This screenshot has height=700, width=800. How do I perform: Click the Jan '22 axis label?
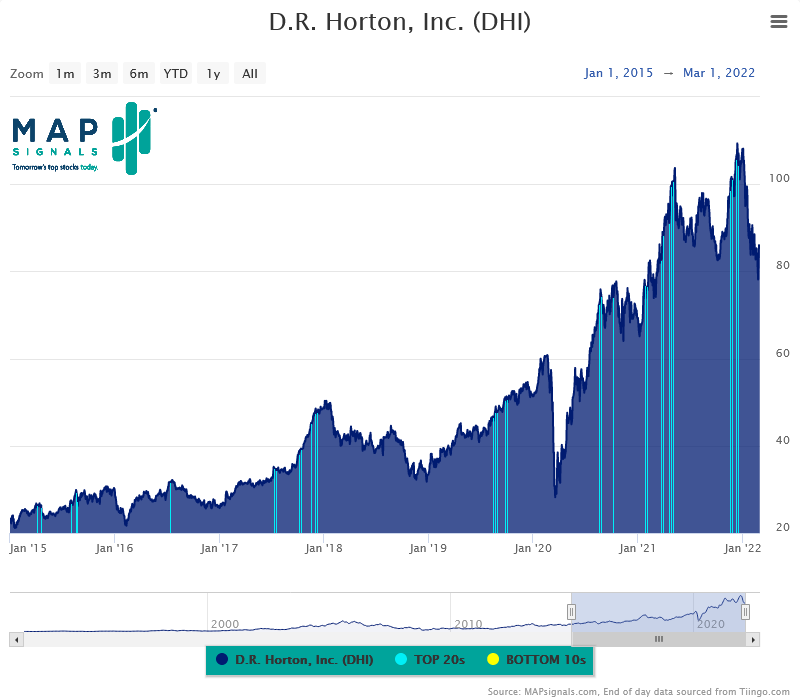pyautogui.click(x=742, y=548)
